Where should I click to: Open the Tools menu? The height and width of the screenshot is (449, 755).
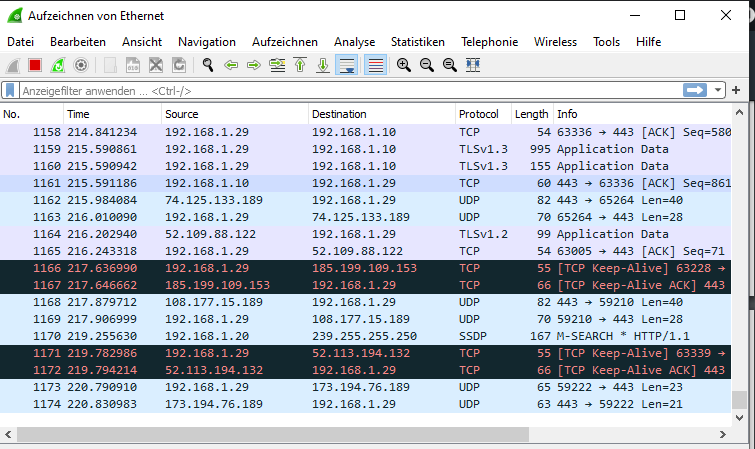606,42
